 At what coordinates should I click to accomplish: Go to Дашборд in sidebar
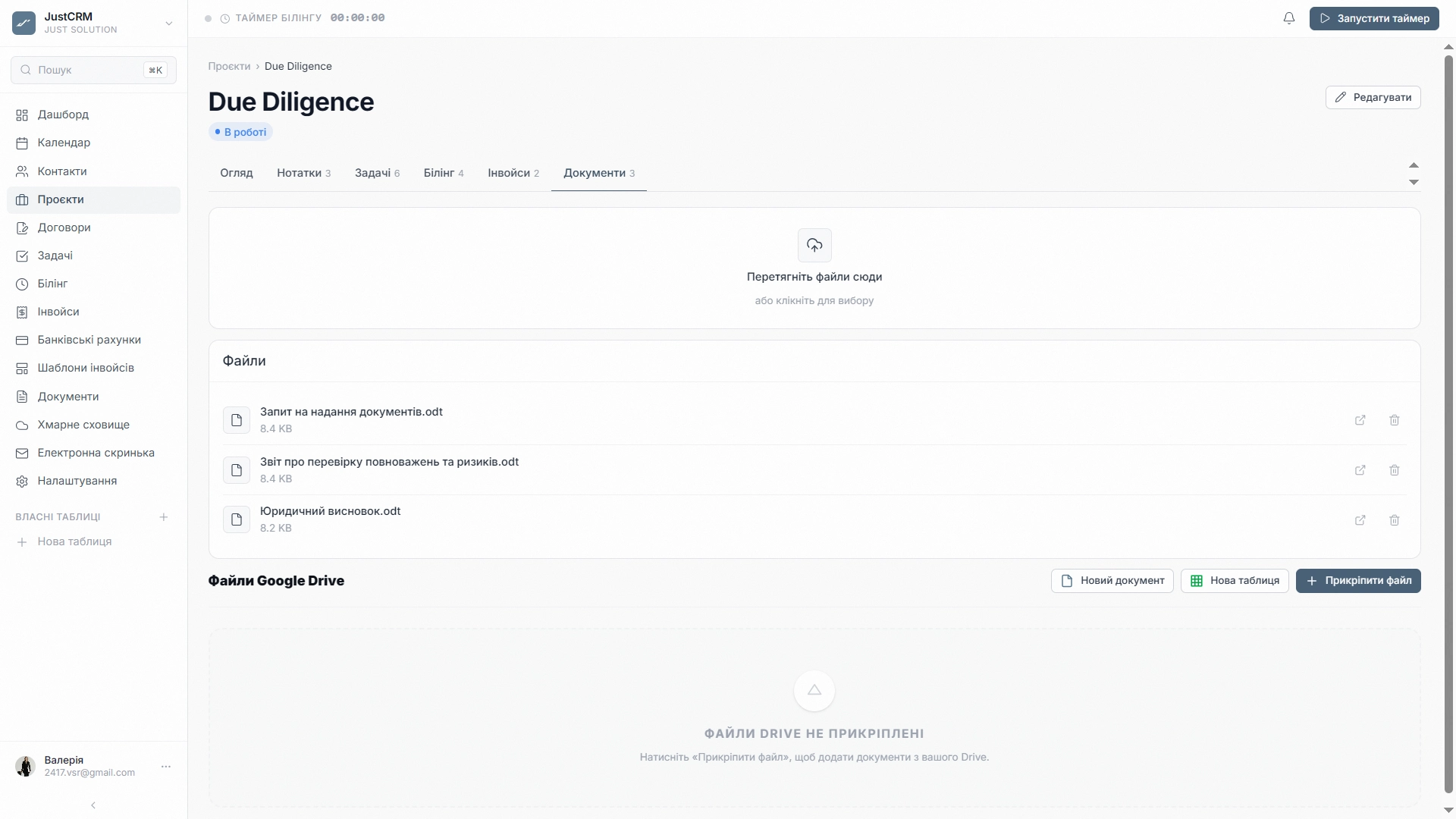pos(93,115)
